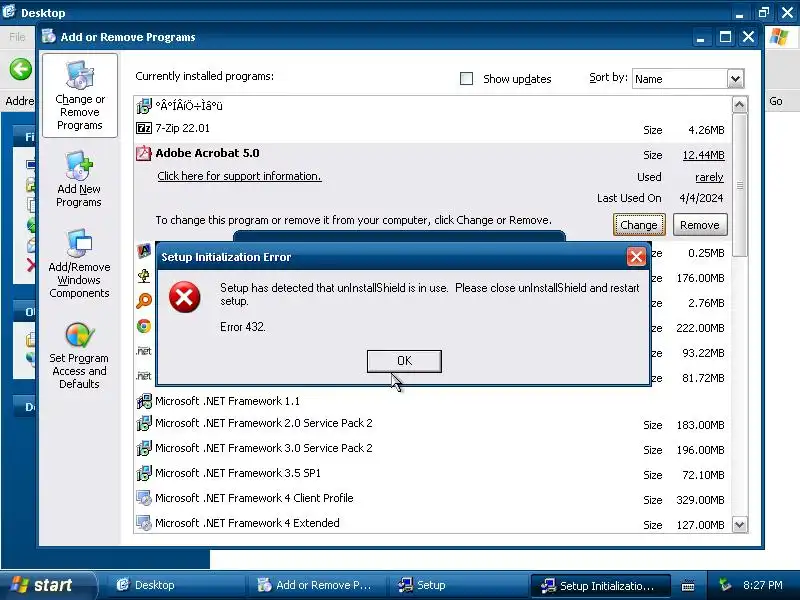
Task: Click the scroll up arrow of program list
Action: coord(739,105)
